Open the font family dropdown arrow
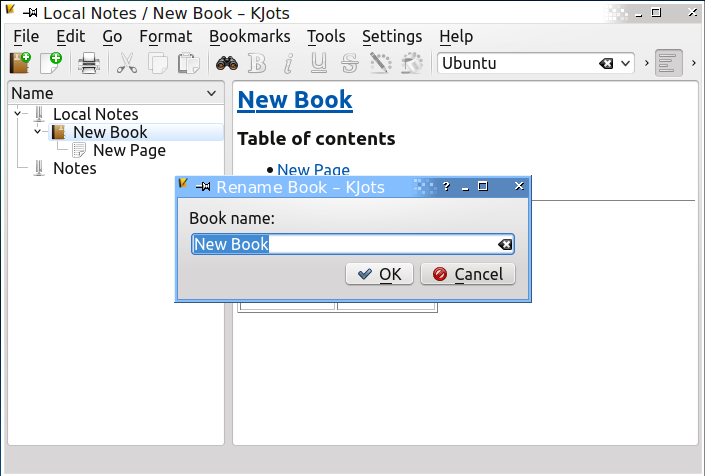 pos(625,63)
